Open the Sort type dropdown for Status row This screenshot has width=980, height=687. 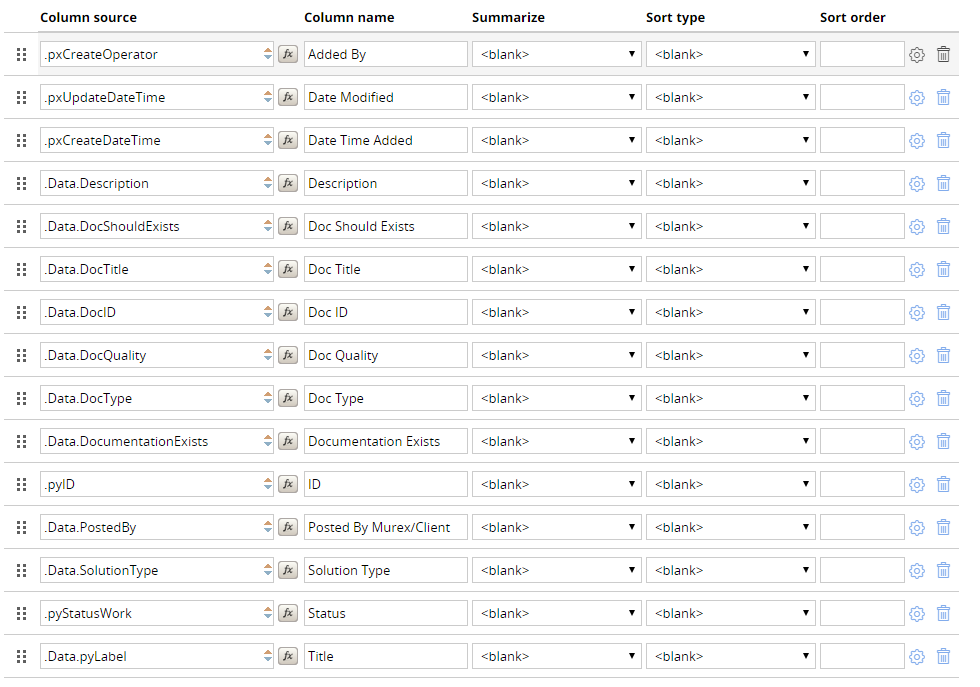(731, 613)
